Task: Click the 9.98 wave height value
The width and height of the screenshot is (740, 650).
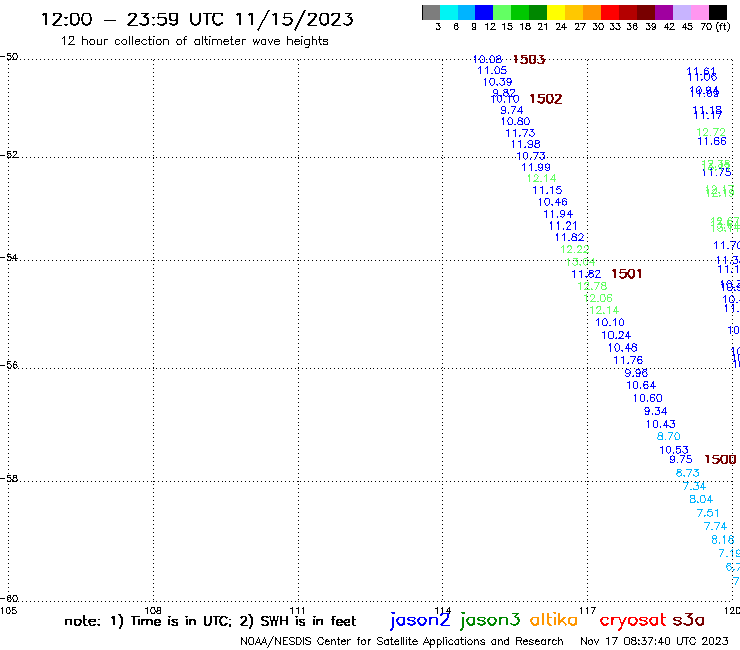Action: click(636, 373)
